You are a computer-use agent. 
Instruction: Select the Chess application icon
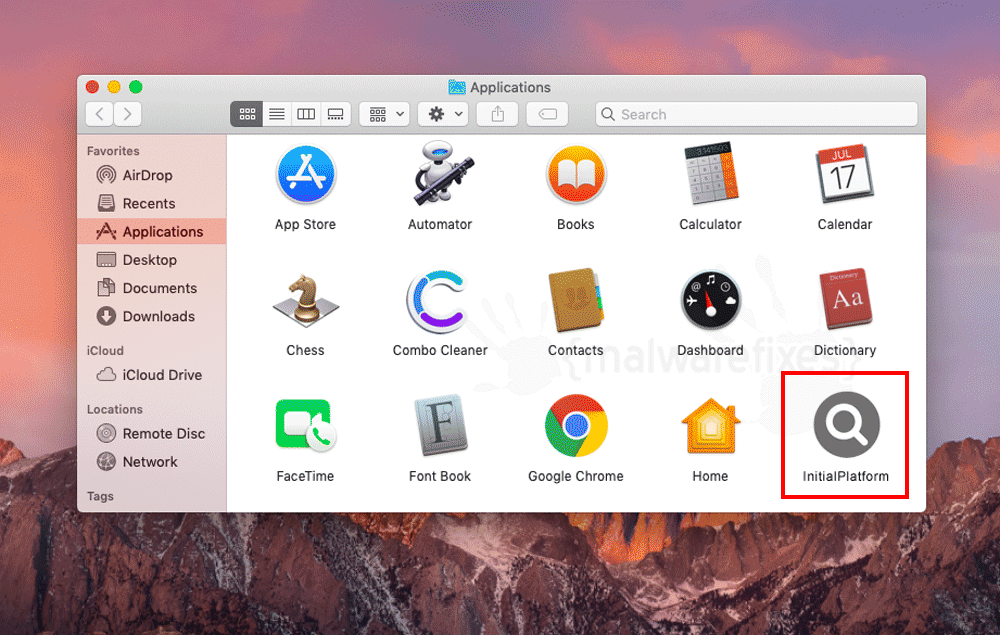(x=305, y=300)
